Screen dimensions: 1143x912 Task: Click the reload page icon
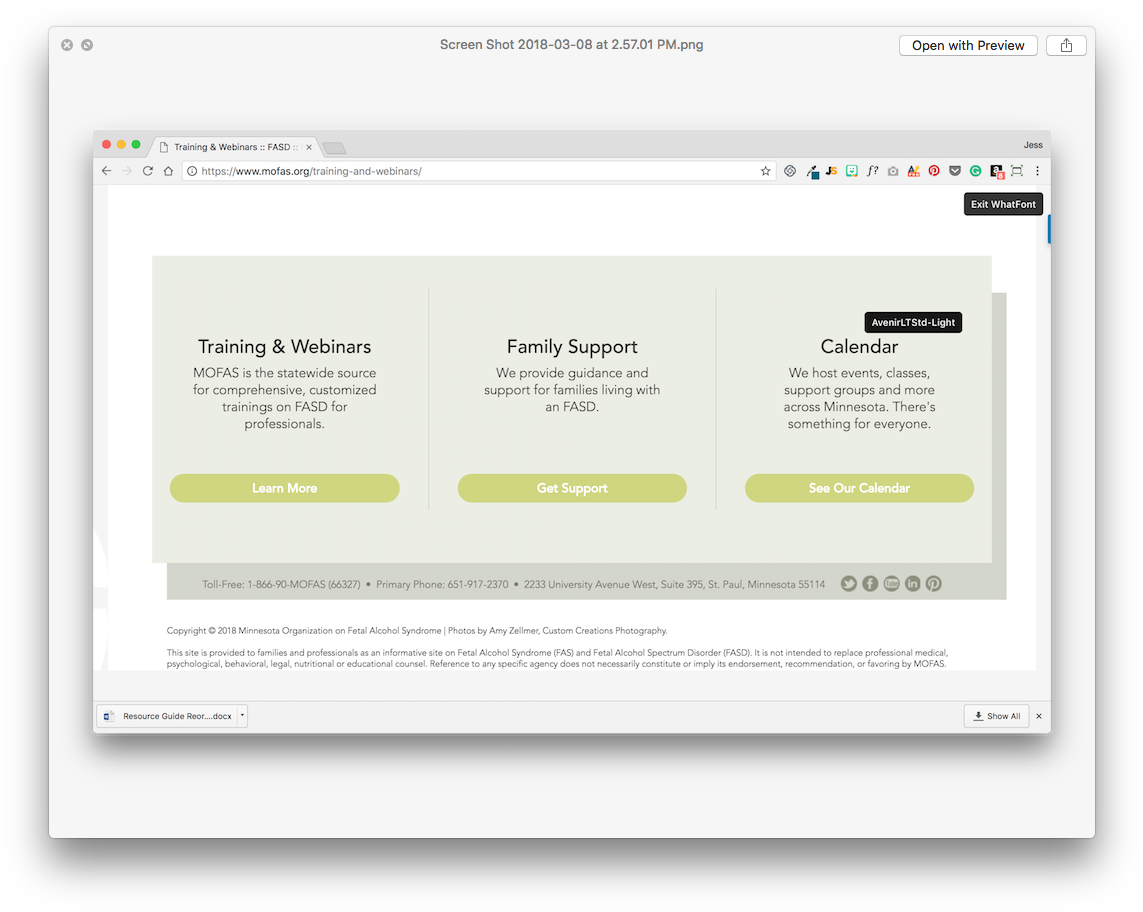pos(148,171)
